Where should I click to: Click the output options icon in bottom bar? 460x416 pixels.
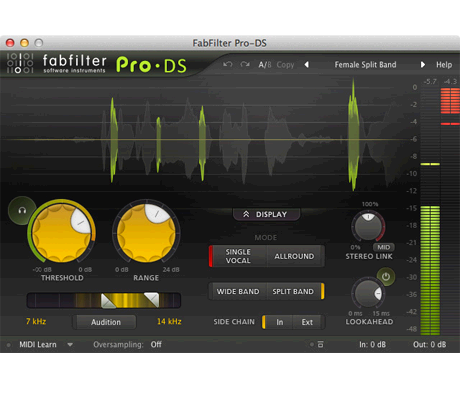coord(320,344)
